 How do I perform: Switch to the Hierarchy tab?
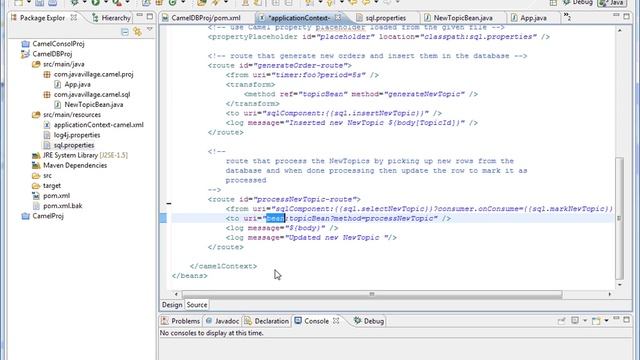pos(111,18)
